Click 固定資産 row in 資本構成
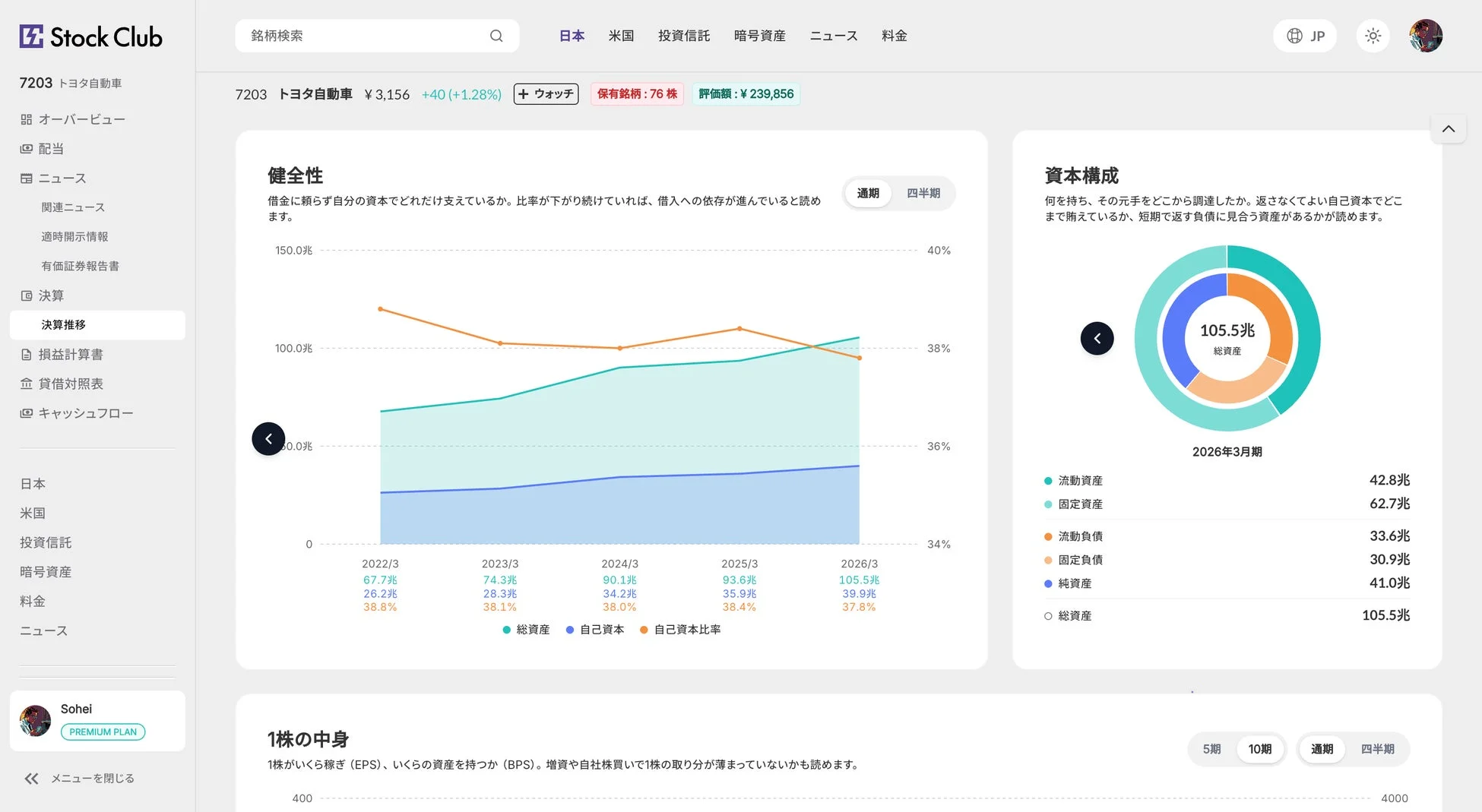The image size is (1482, 812). [x=1227, y=504]
